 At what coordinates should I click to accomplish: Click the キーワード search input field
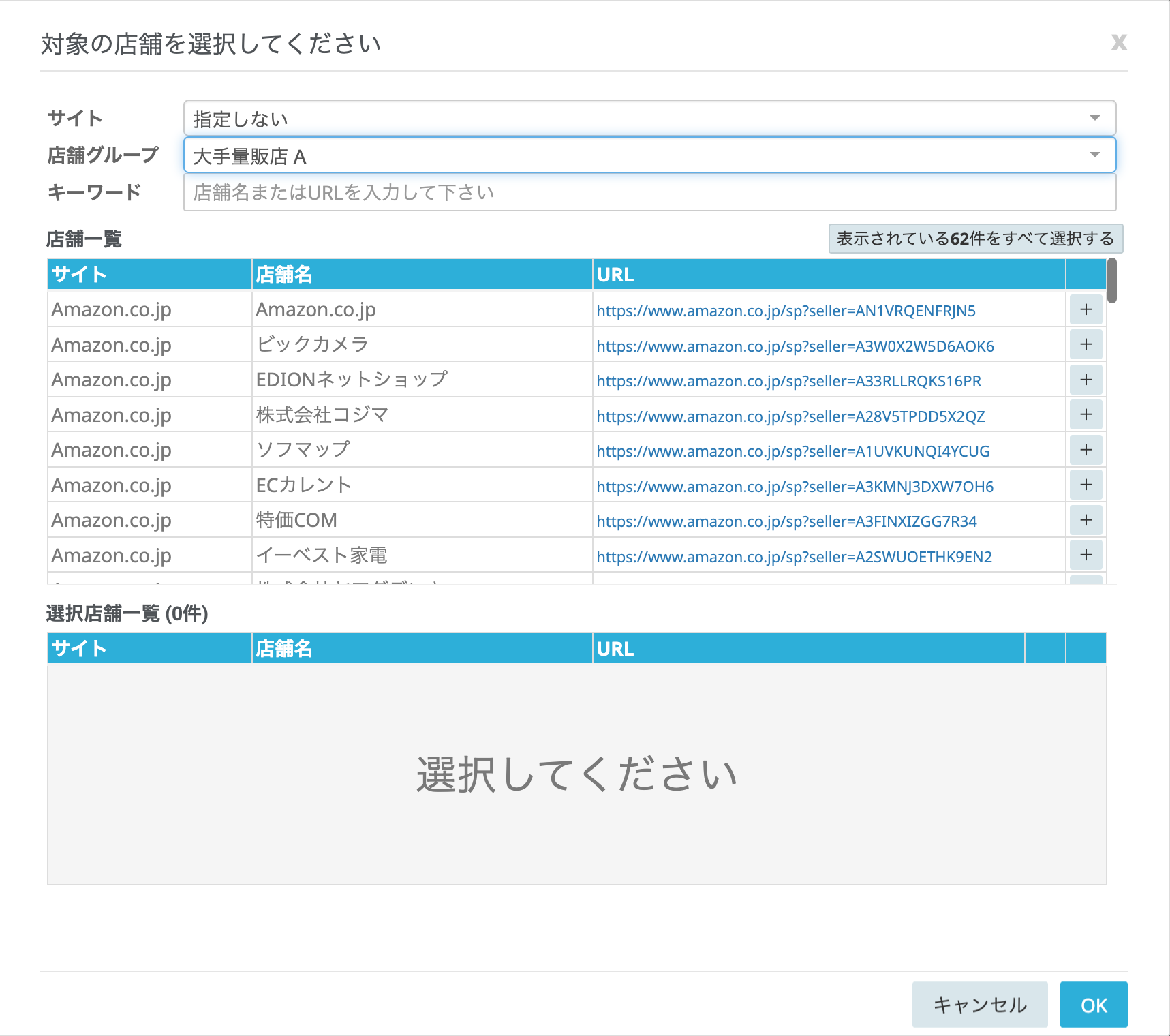pyautogui.click(x=649, y=193)
